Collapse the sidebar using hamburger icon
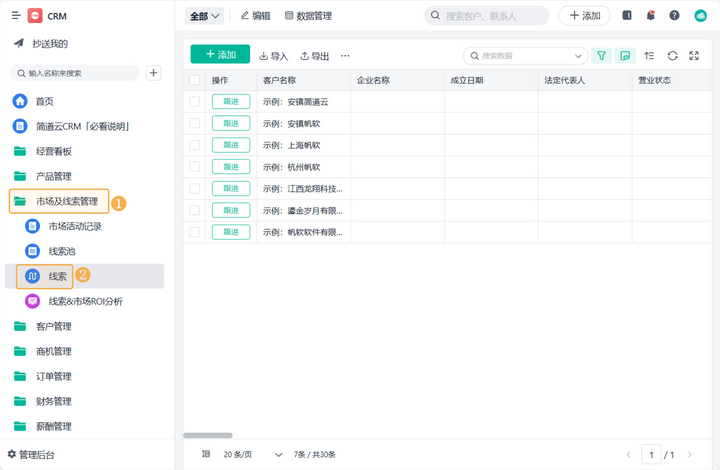Viewport: 720px width, 470px height. click(16, 16)
